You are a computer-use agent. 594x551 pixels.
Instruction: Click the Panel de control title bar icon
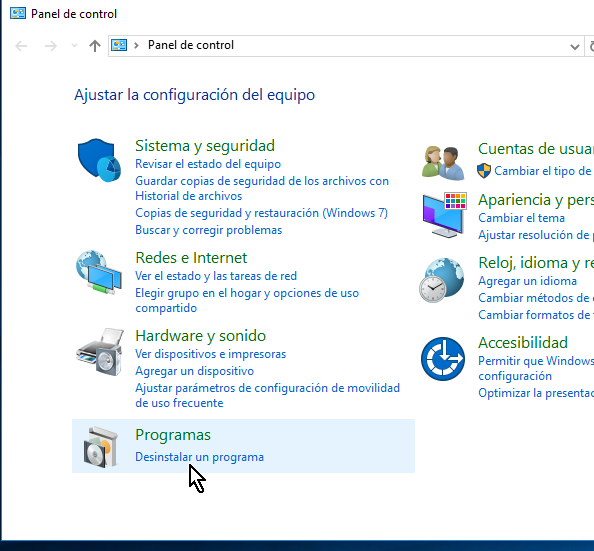click(x=18, y=14)
